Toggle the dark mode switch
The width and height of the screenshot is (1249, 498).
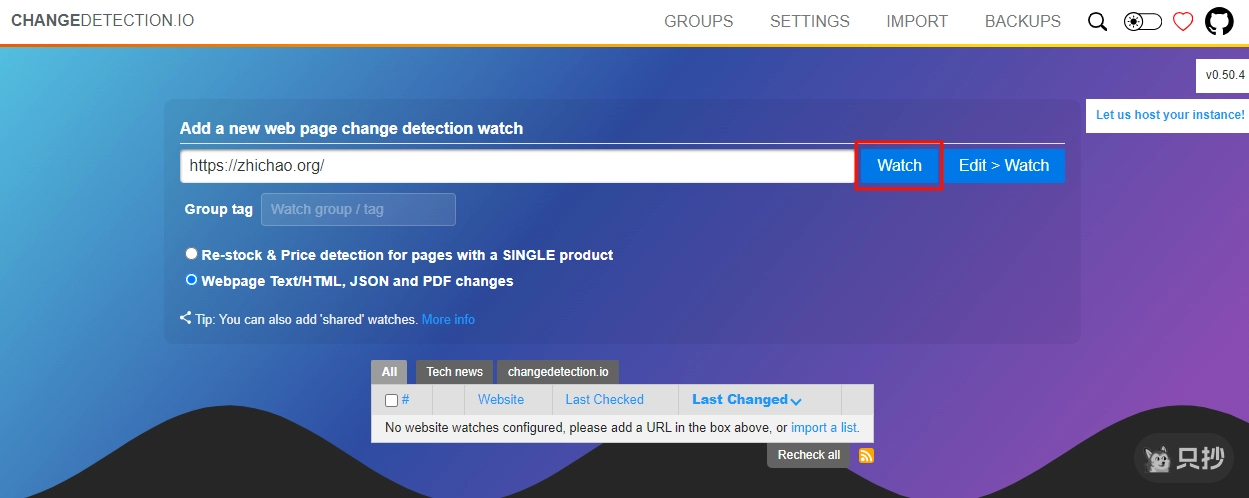tap(1142, 22)
